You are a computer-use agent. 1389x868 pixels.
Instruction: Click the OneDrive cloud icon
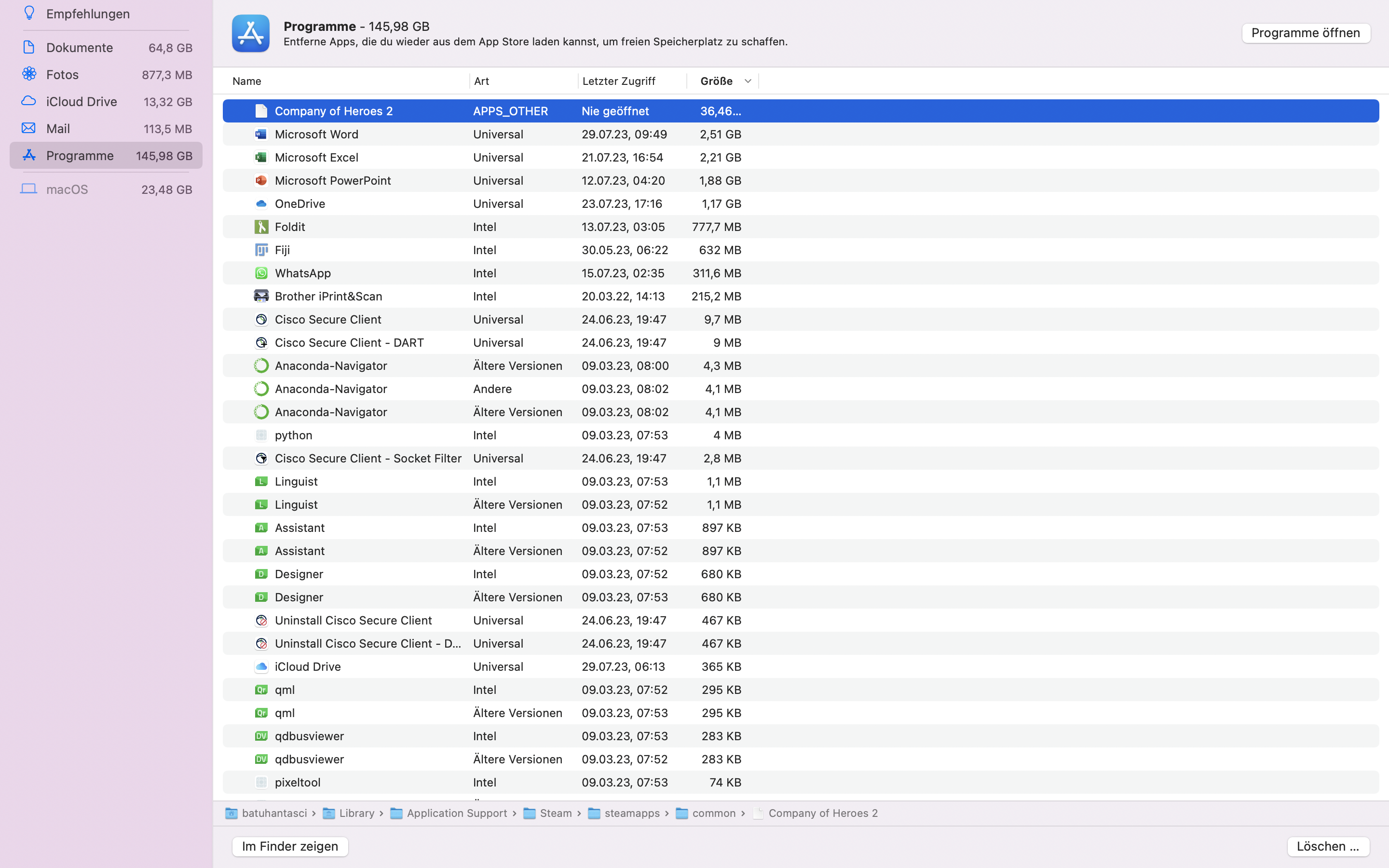[261, 204]
